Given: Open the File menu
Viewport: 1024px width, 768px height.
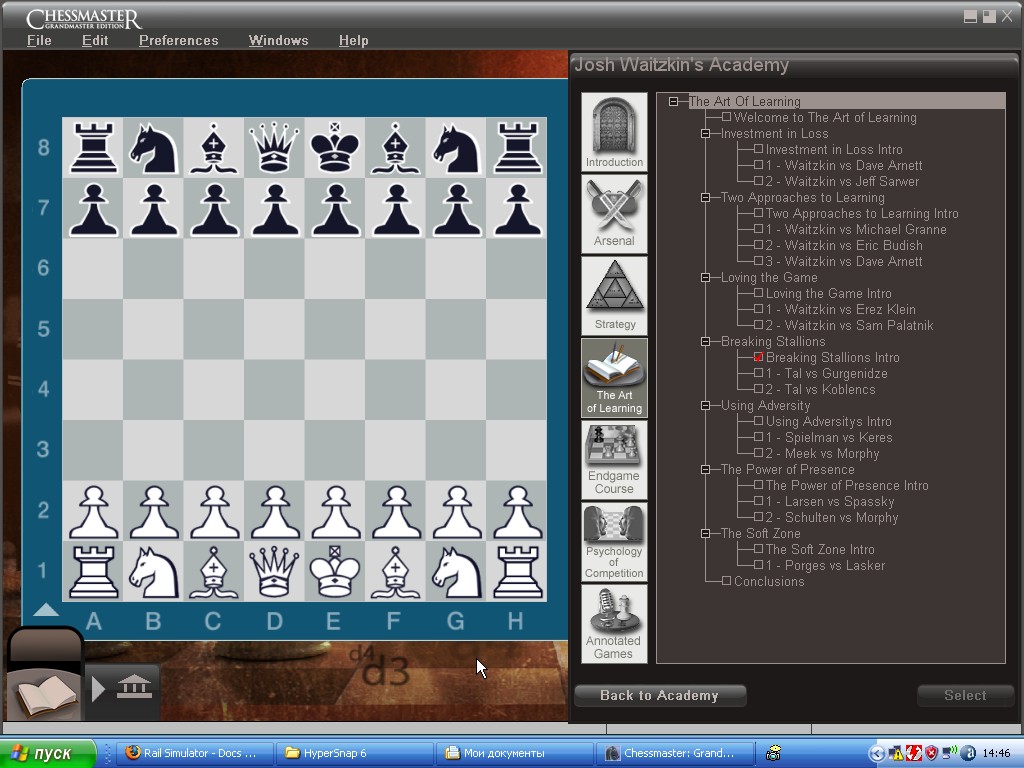Looking at the screenshot, I should click(39, 40).
